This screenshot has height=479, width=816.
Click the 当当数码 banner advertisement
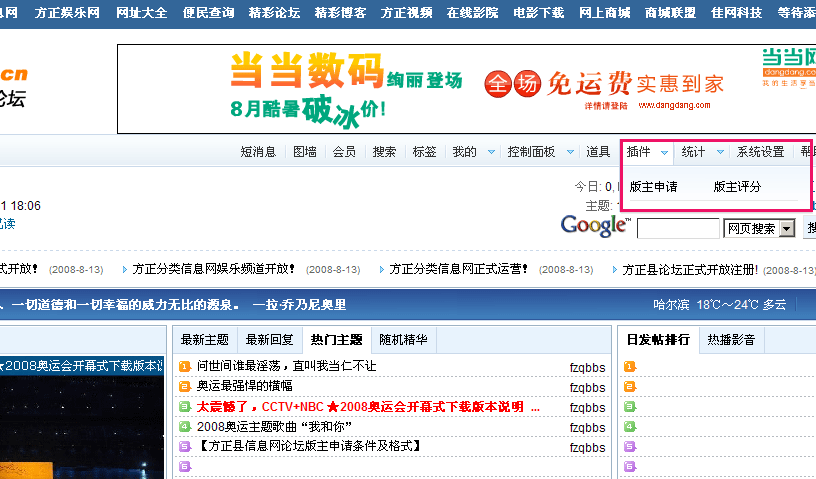coord(467,89)
